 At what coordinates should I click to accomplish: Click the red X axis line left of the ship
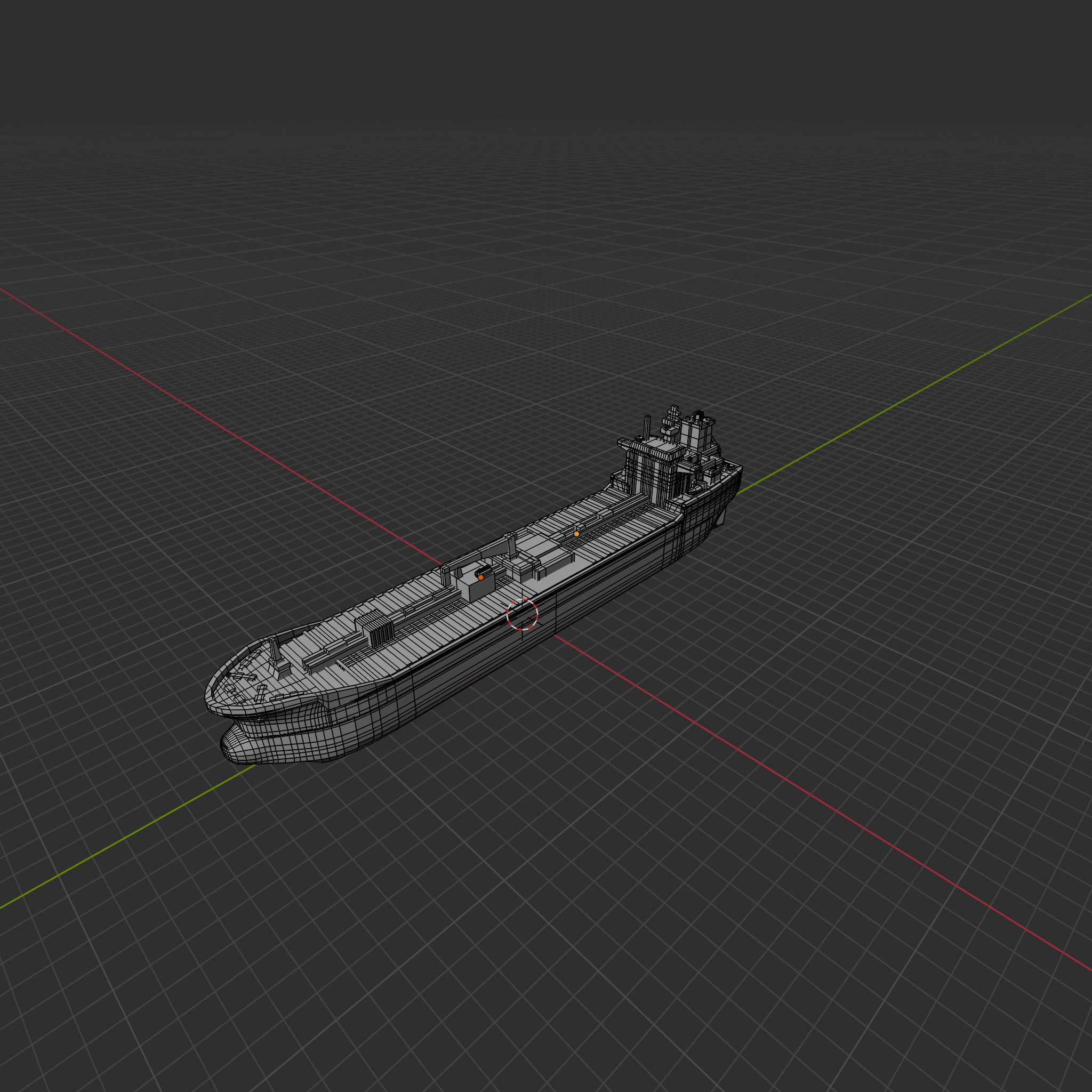226,430
